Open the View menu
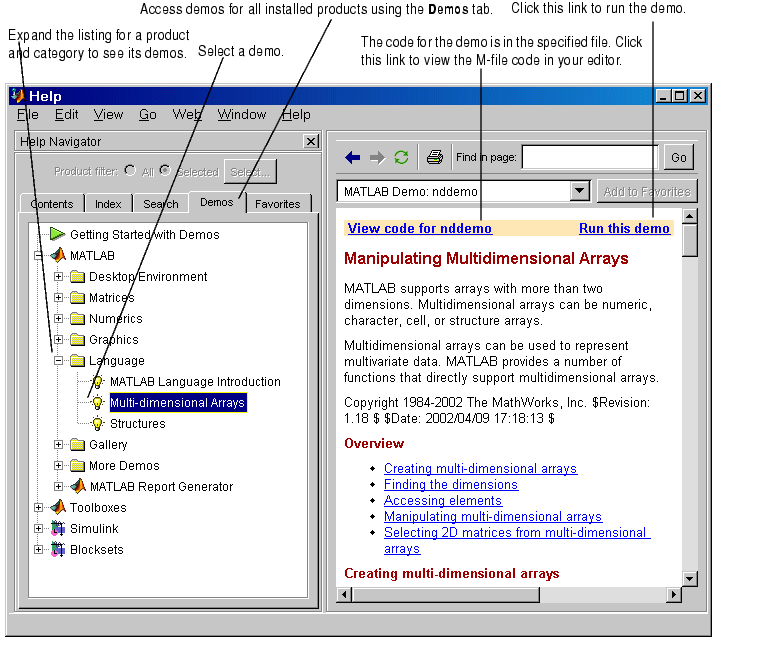This screenshot has width=759, height=650. click(x=108, y=115)
